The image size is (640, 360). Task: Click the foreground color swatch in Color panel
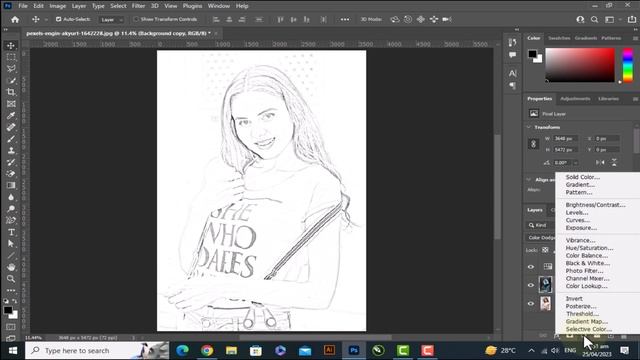click(532, 53)
